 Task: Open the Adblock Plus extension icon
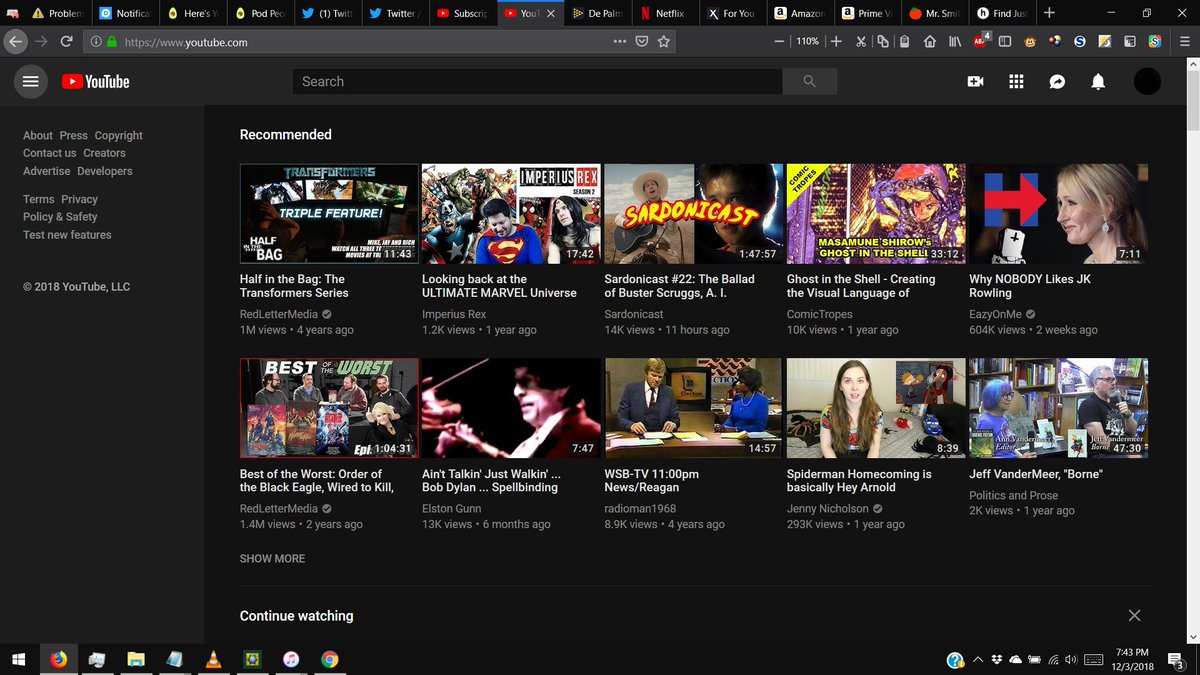click(982, 41)
